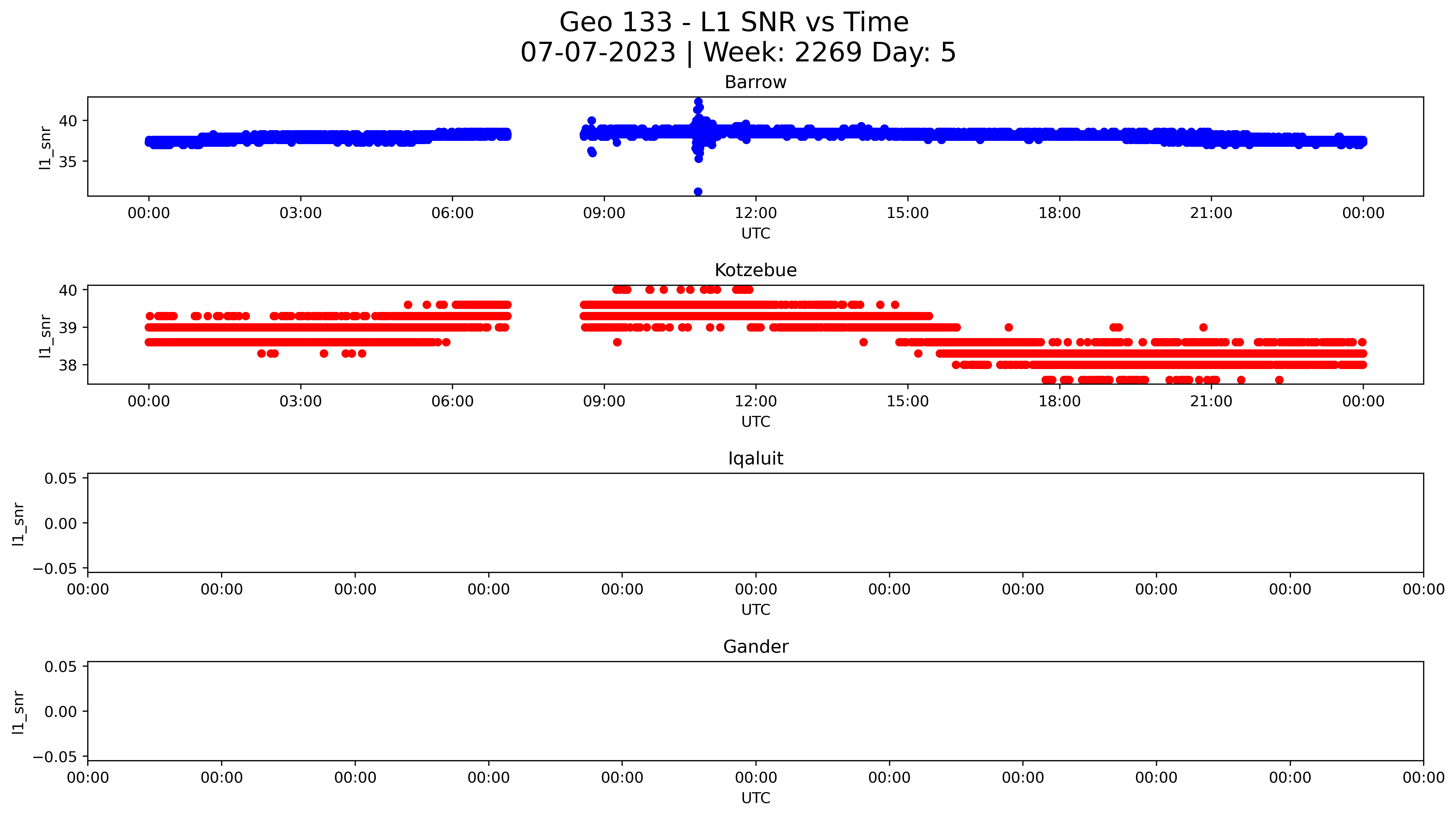This screenshot has height=817, width=1456.
Task: Click the 'Geo 133 - L1 SNR vs Time' title
Action: [734, 23]
